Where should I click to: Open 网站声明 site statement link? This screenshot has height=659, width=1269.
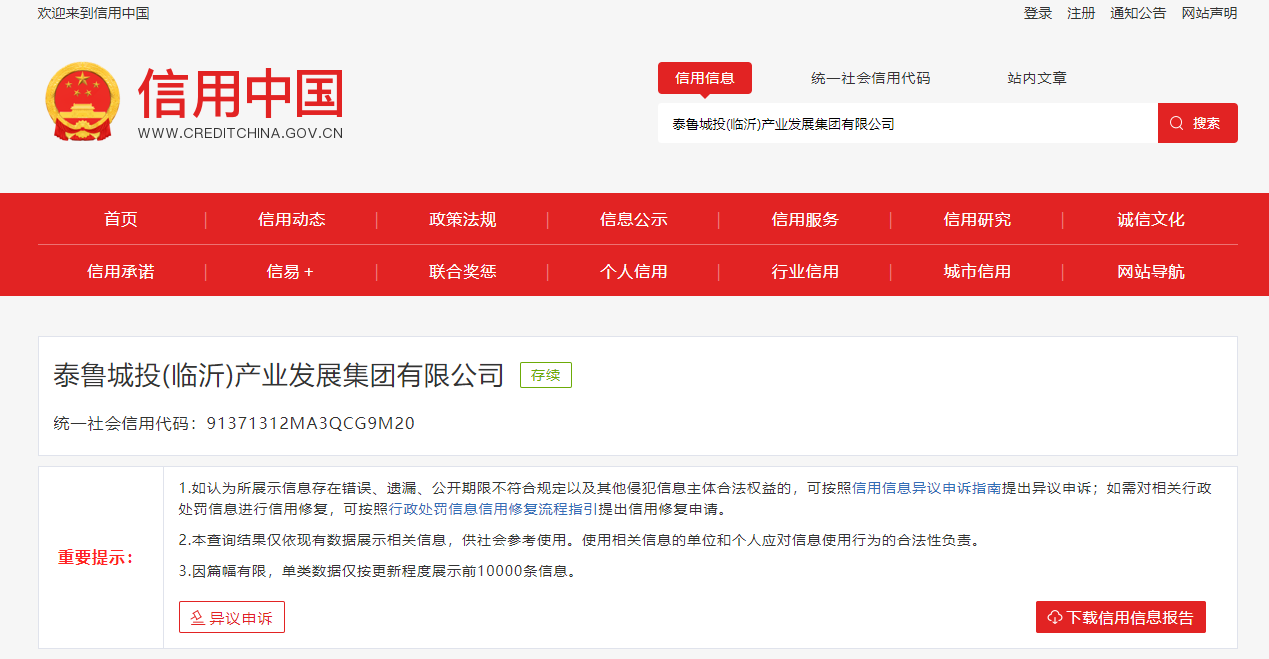(1209, 13)
